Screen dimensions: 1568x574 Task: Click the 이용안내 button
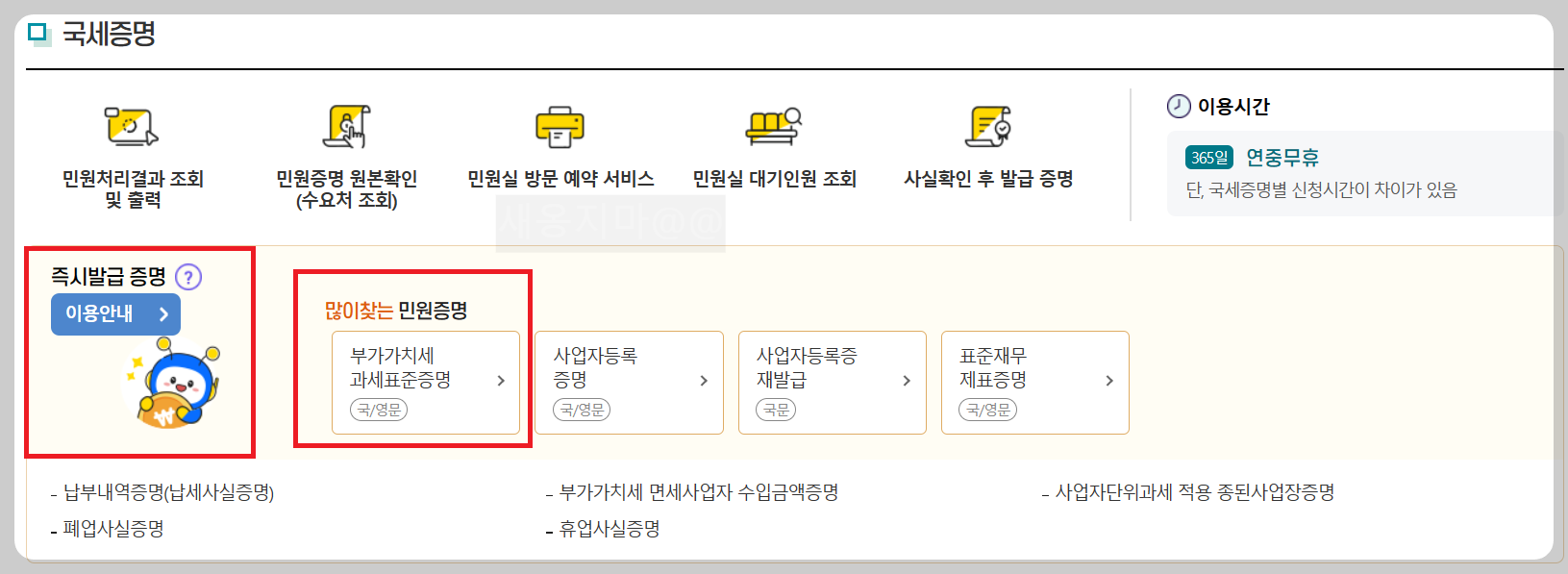[x=114, y=313]
